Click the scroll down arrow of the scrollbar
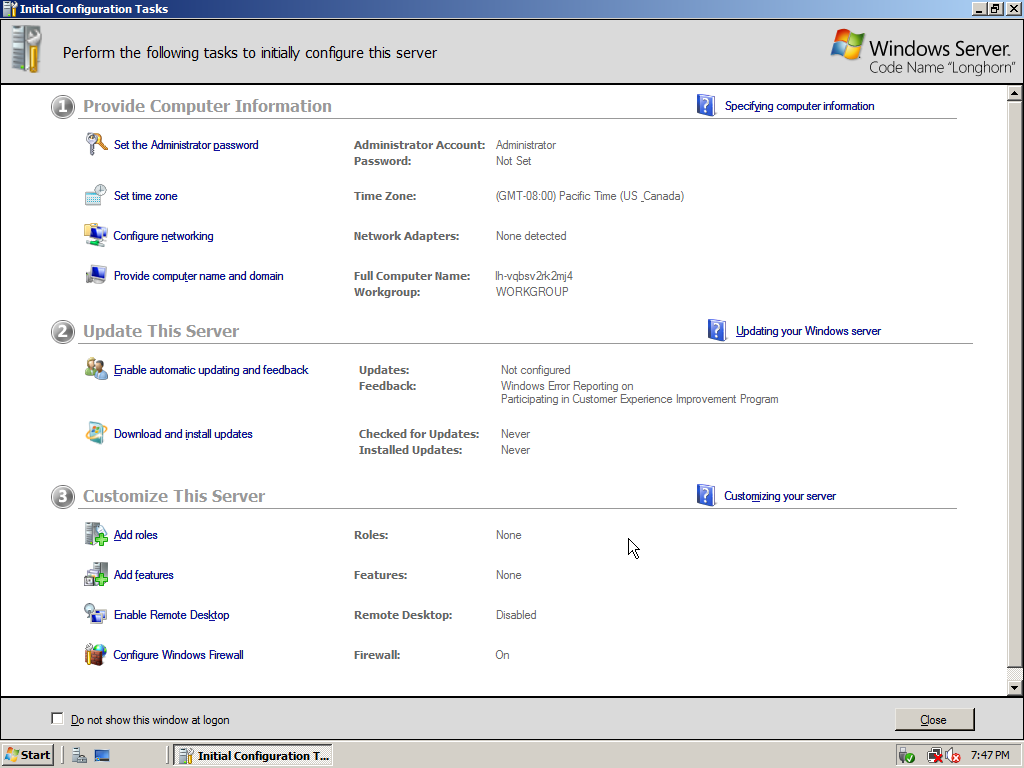 1014,688
